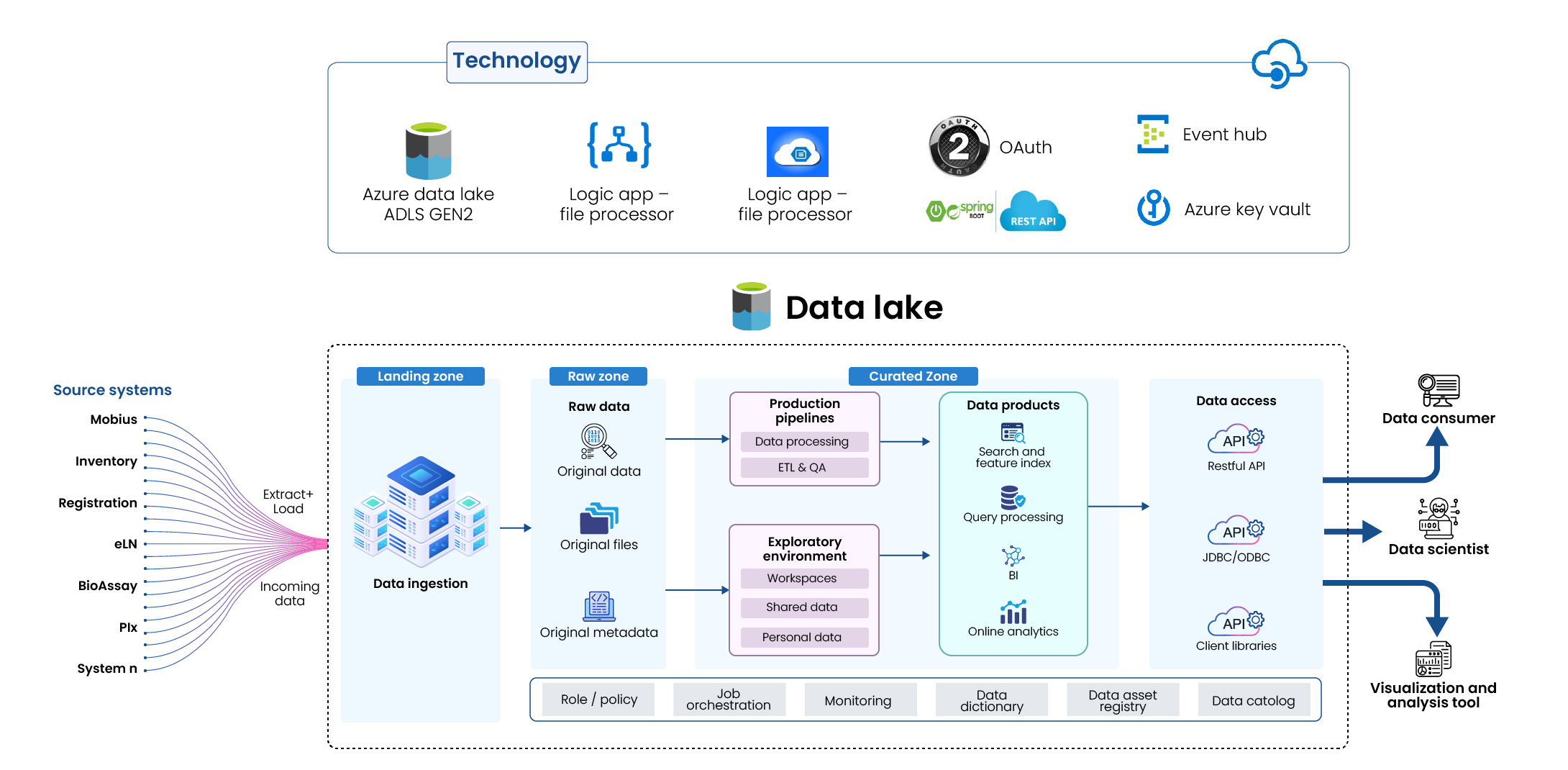1568x770 pixels.
Task: Click the Data asset registry box
Action: [1123, 699]
